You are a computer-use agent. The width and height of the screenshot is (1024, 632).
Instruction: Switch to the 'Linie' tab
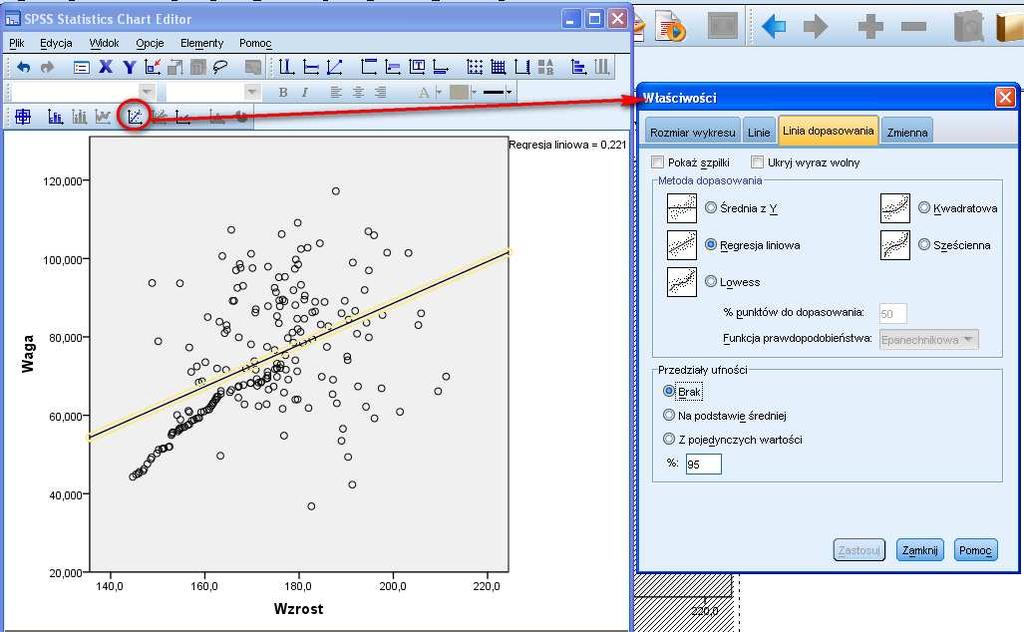coord(758,133)
